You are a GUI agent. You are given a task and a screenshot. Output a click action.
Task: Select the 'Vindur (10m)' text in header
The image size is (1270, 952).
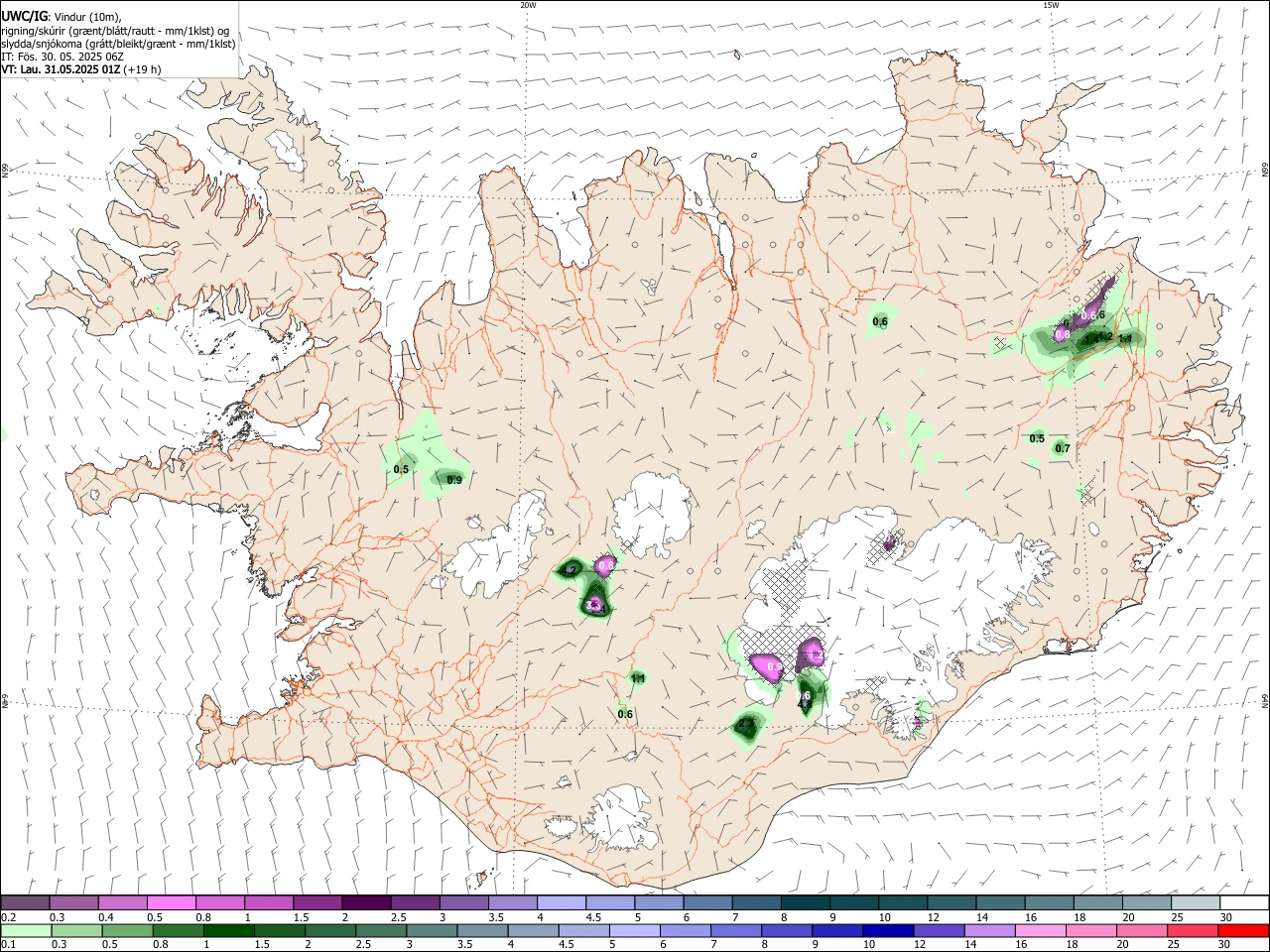(x=87, y=17)
